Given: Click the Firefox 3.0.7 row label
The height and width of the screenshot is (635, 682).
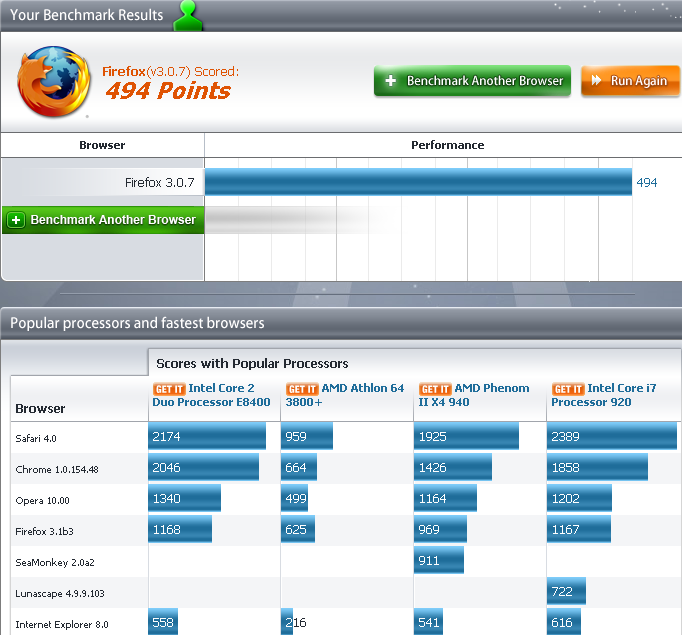Looking at the screenshot, I should [x=160, y=182].
